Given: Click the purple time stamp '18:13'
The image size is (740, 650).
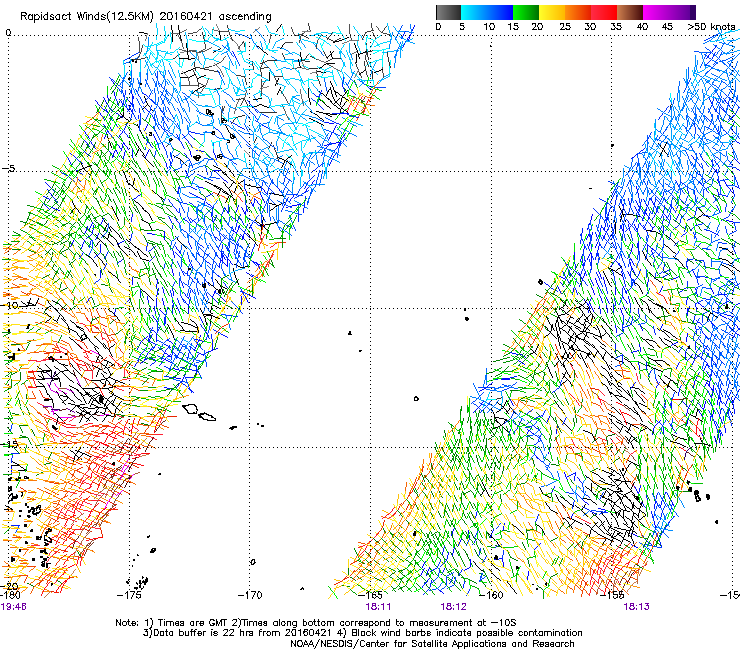Looking at the screenshot, I should coord(637,607).
